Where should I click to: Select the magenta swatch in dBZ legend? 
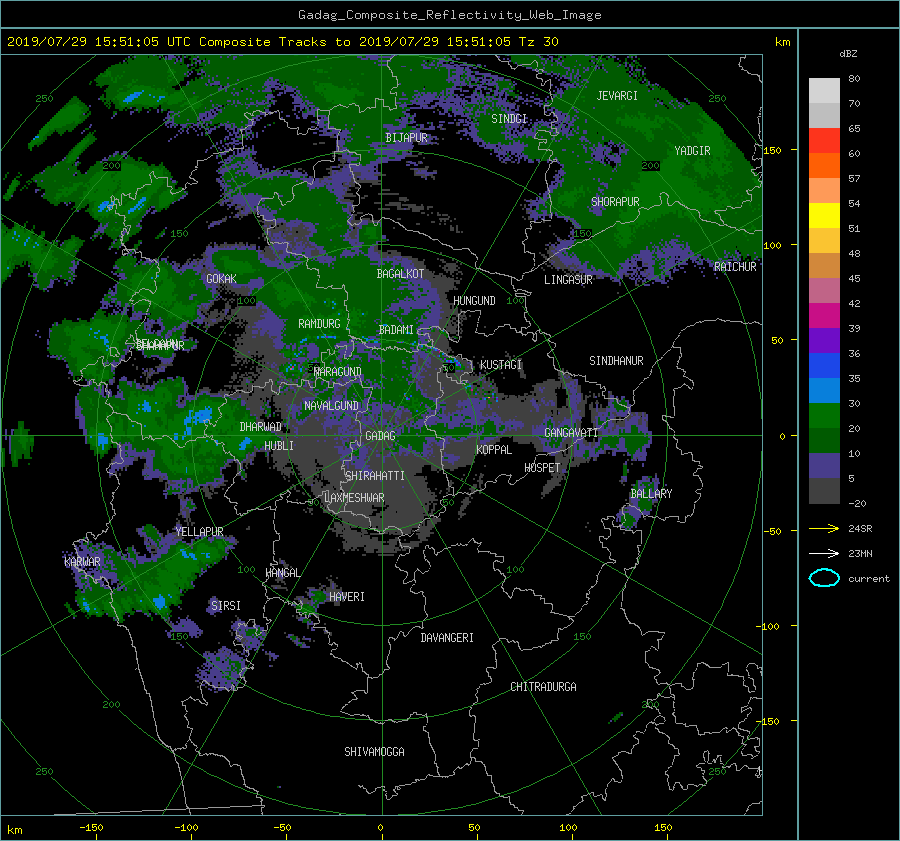pyautogui.click(x=824, y=315)
